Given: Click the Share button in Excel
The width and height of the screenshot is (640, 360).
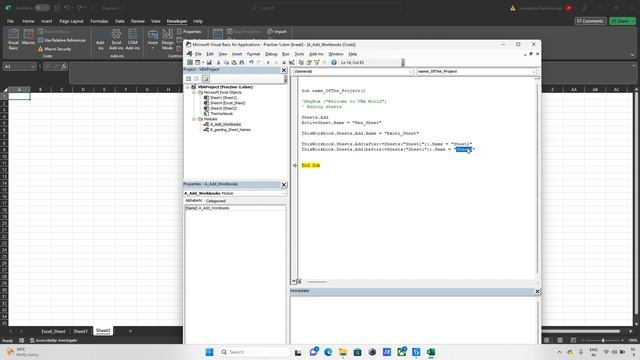Looking at the screenshot, I should point(622,21).
